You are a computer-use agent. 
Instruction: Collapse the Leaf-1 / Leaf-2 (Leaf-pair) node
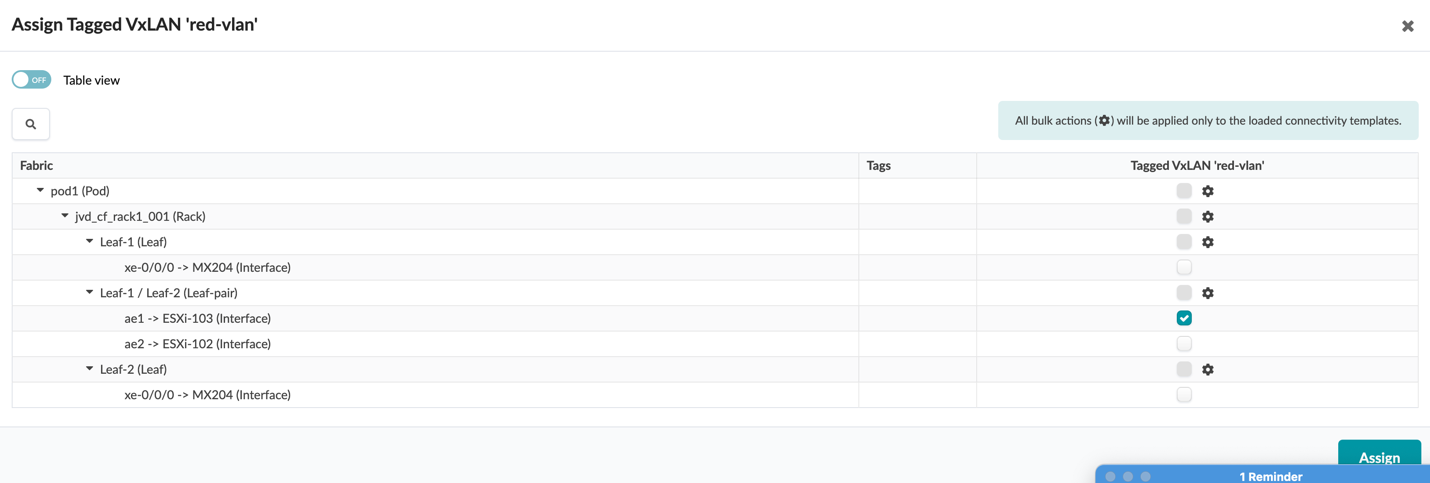[89, 293]
